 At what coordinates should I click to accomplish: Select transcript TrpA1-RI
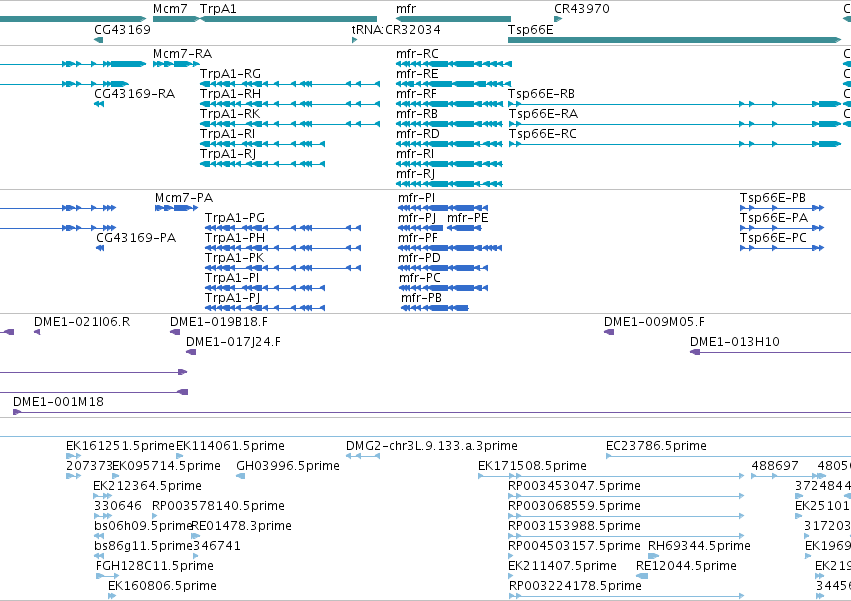pyautogui.click(x=262, y=144)
